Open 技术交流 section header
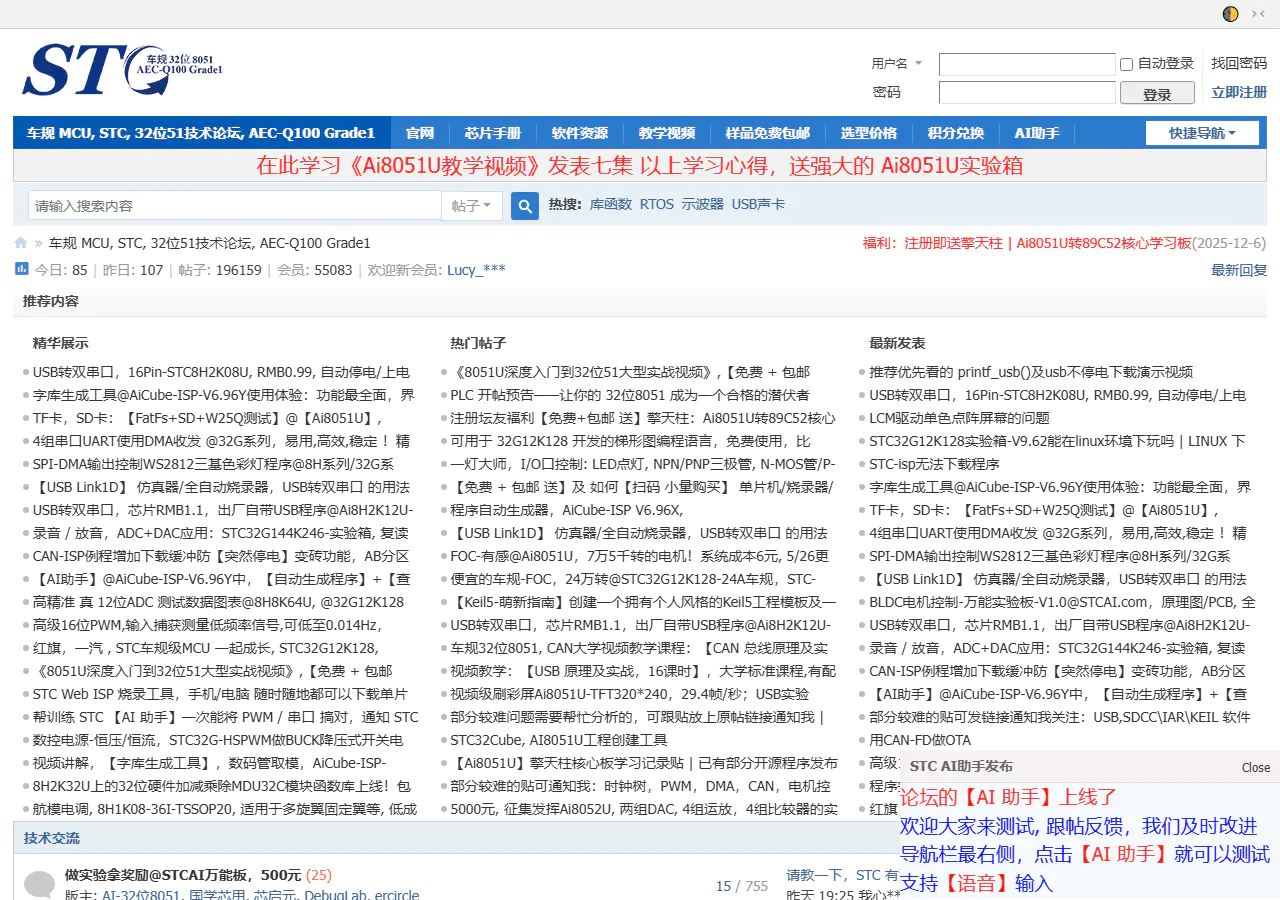The image size is (1280, 900). click(x=52, y=838)
